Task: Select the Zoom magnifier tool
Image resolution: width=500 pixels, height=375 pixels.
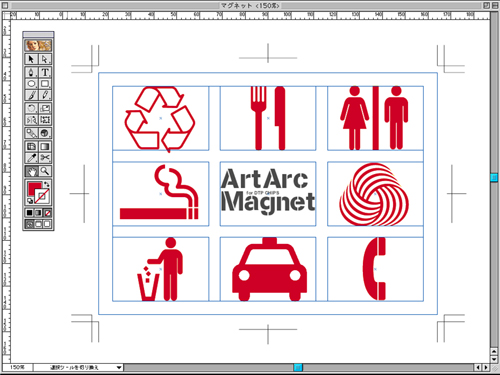Action: coord(45,171)
